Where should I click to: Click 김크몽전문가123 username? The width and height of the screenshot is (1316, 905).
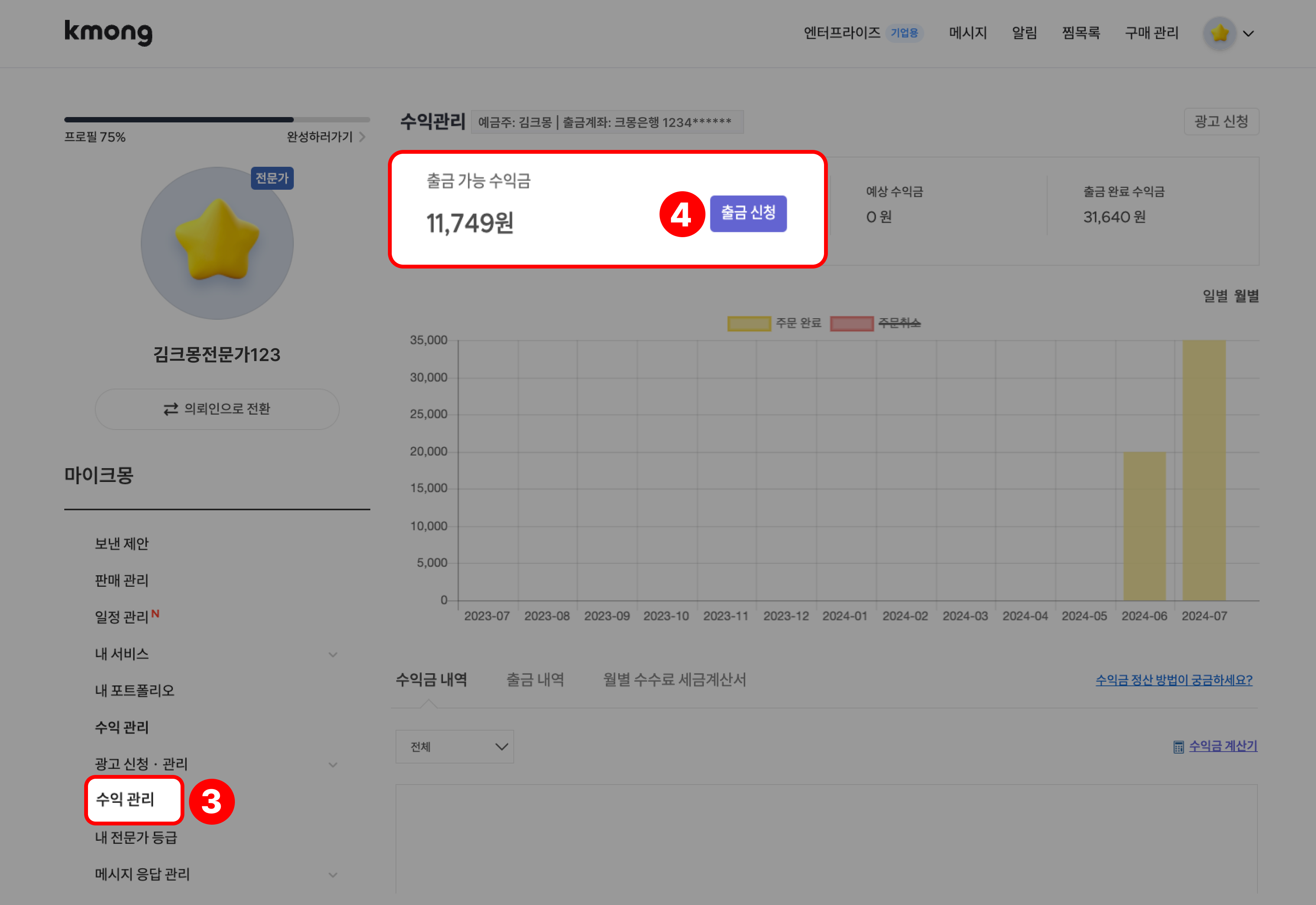[217, 355]
